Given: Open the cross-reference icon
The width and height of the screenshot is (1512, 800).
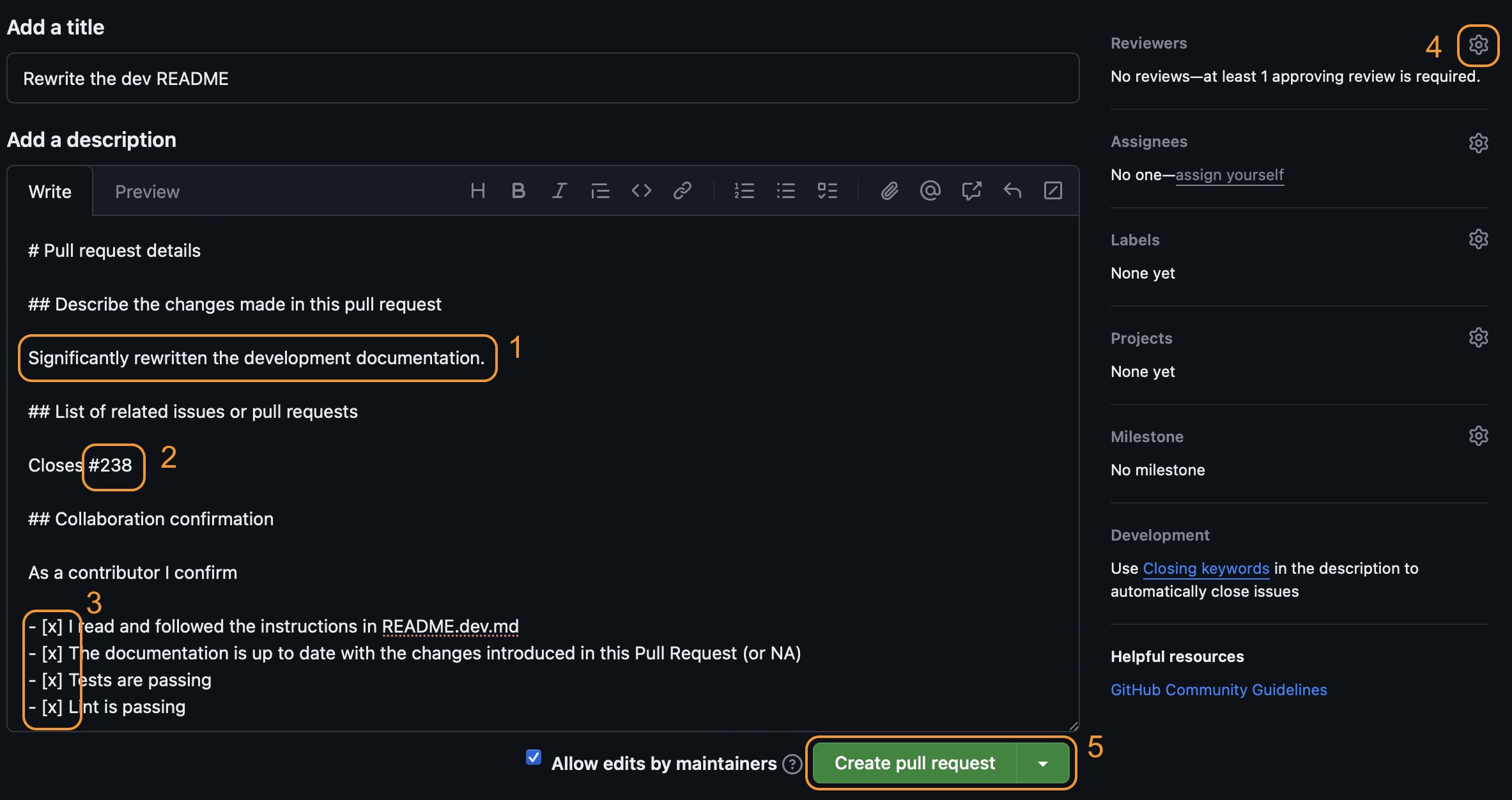Looking at the screenshot, I should coord(971,190).
